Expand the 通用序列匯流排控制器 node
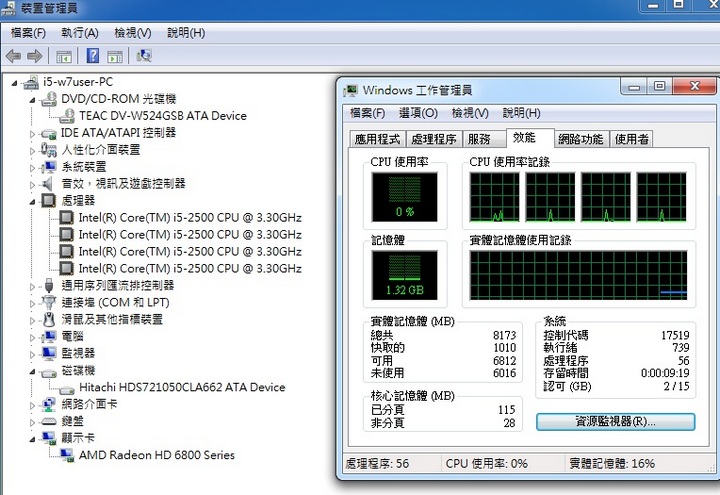The height and width of the screenshot is (495, 720). click(x=32, y=287)
